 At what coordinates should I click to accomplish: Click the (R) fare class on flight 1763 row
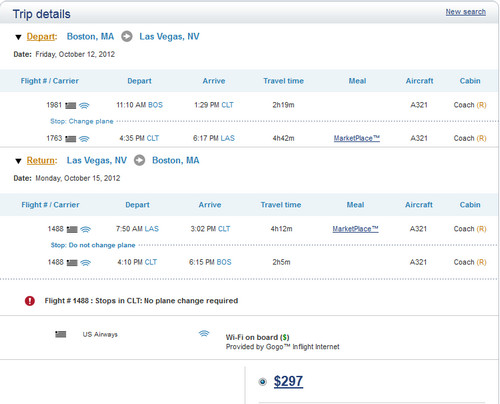[x=481, y=138]
